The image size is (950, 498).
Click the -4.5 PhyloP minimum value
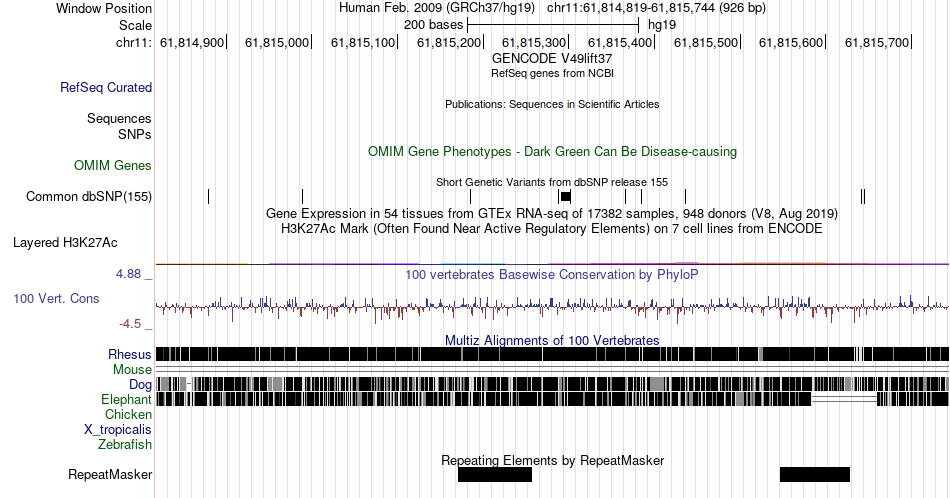coord(130,324)
